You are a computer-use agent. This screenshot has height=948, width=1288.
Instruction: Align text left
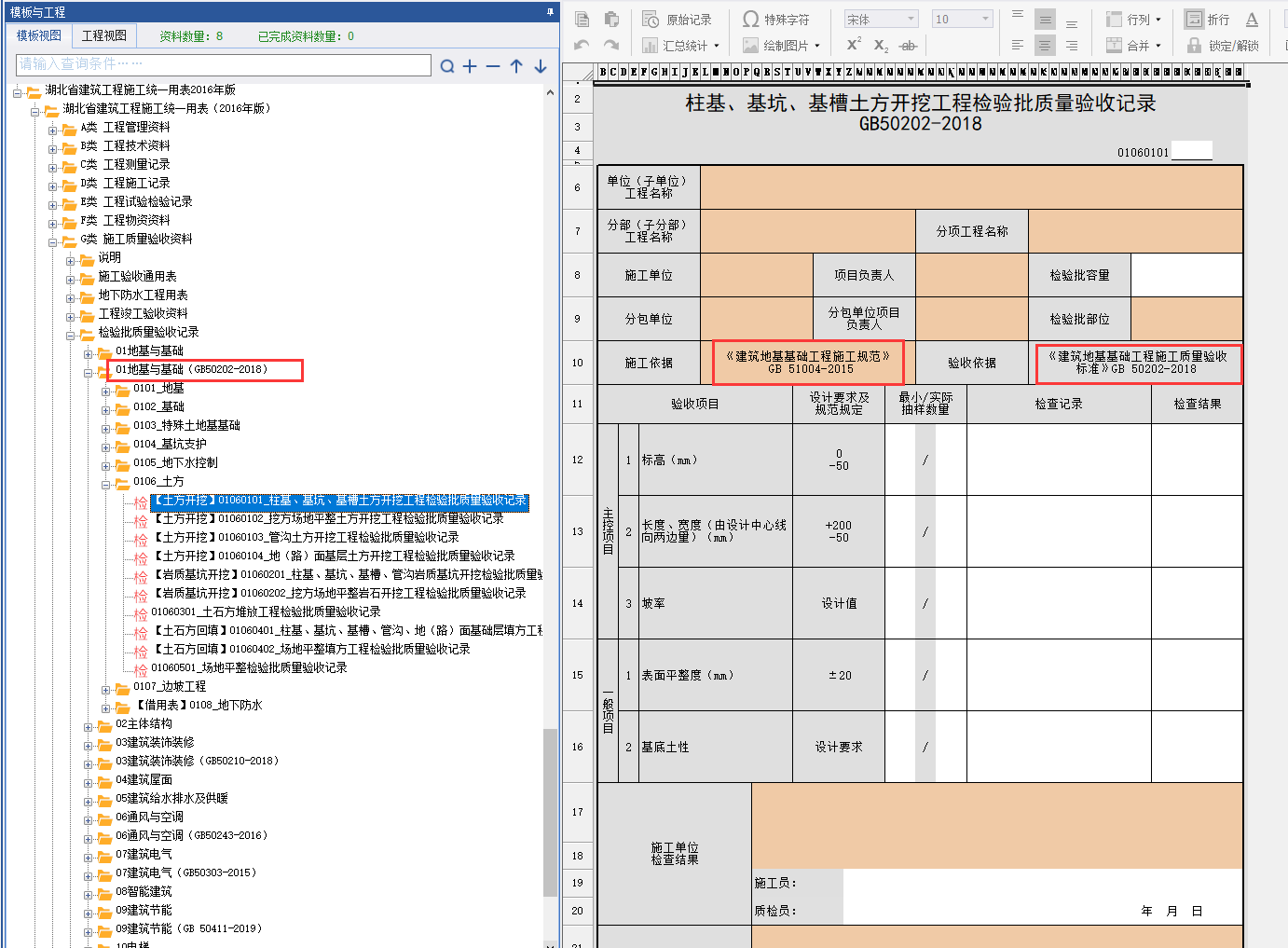pyautogui.click(x=1018, y=45)
